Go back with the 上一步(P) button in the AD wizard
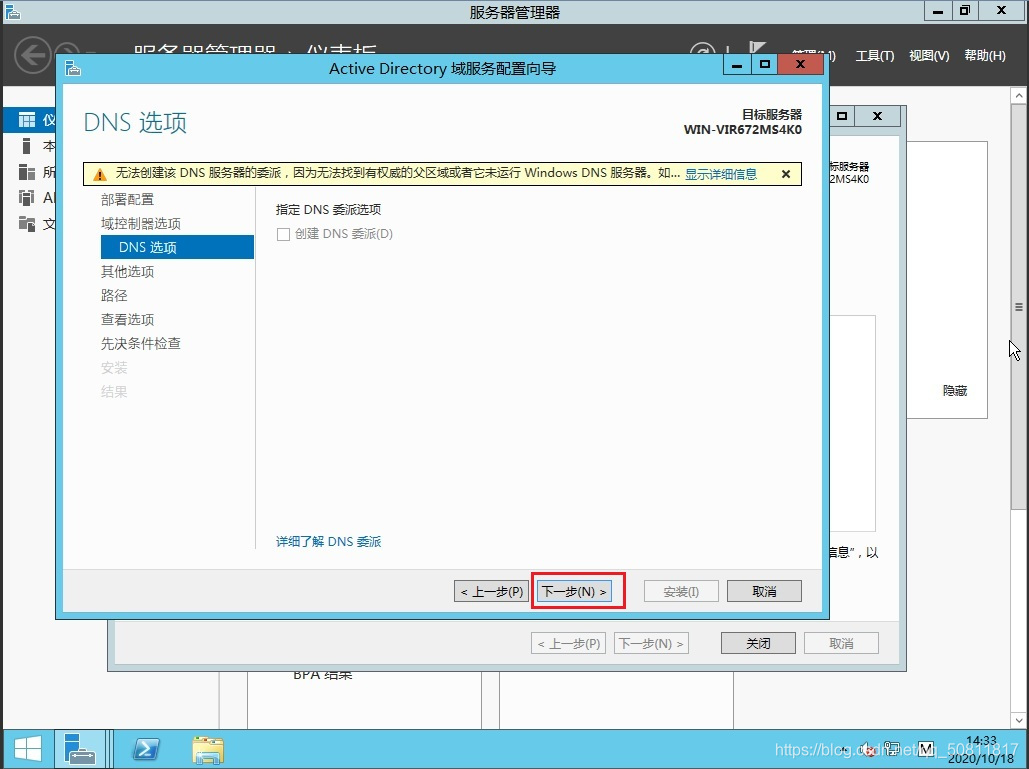Screen dimensions: 1029x769 pyautogui.click(x=492, y=591)
